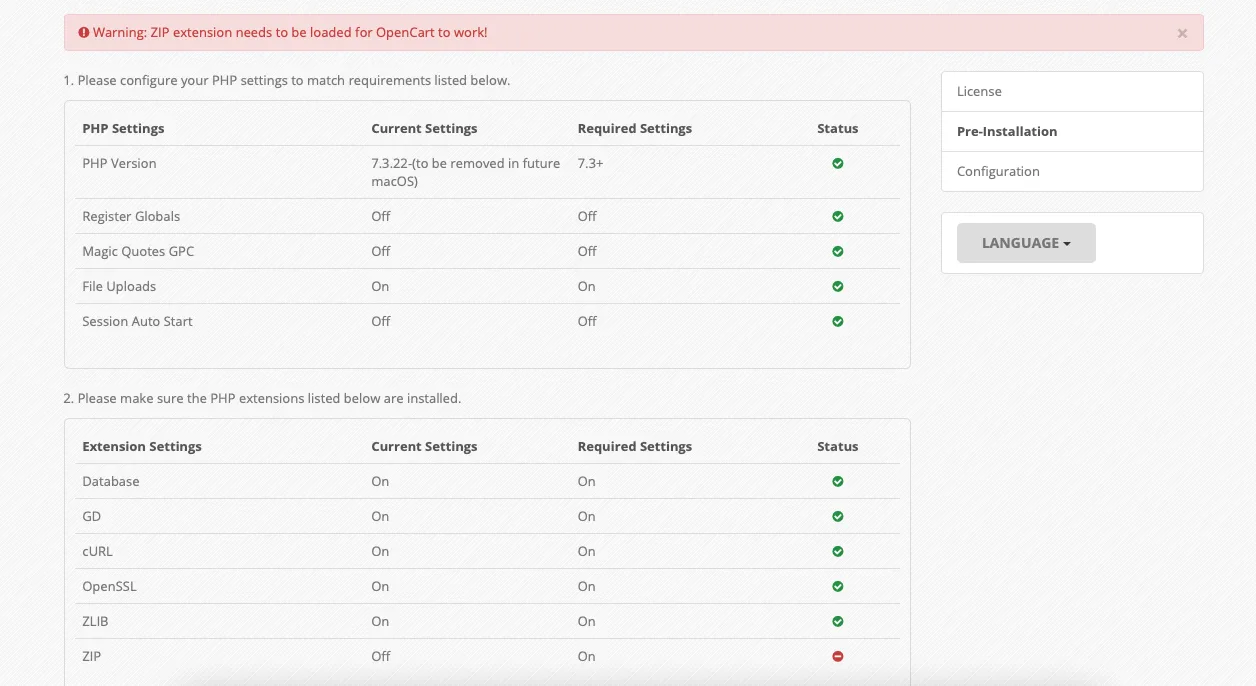1256x686 pixels.
Task: Dismiss the ZIP extension warning alert
Action: [1182, 33]
